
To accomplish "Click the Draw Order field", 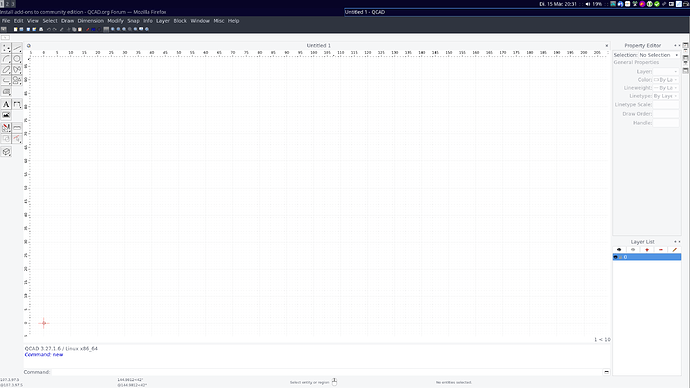I will pos(665,114).
